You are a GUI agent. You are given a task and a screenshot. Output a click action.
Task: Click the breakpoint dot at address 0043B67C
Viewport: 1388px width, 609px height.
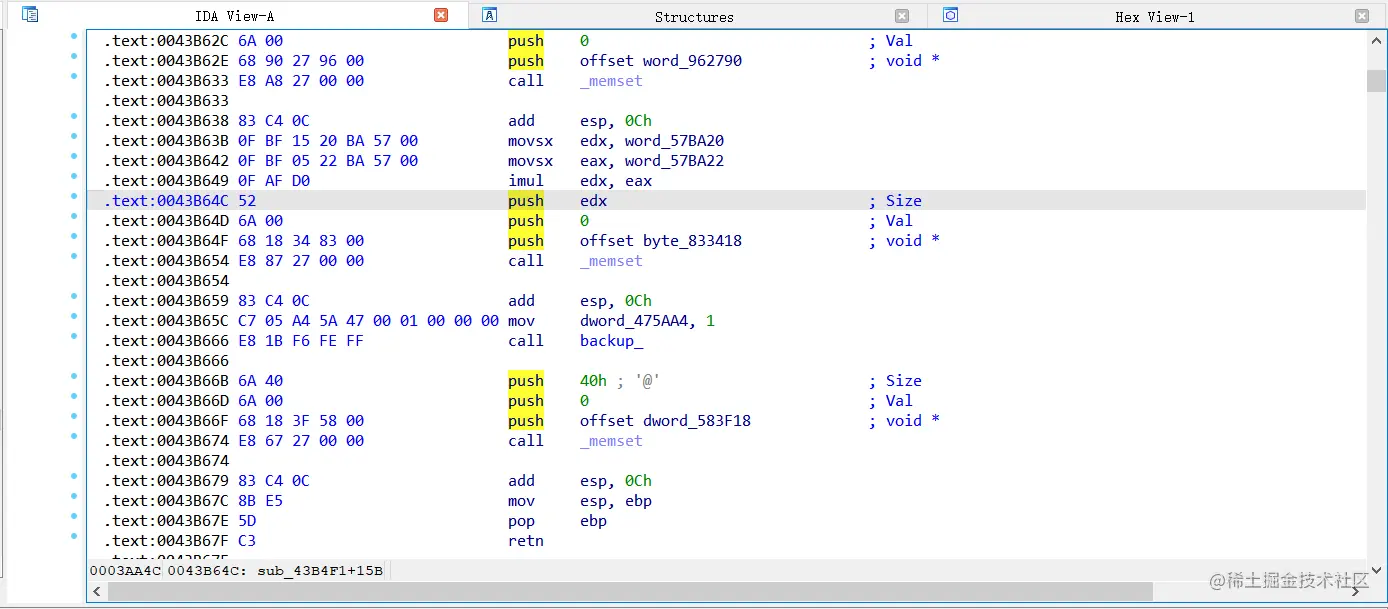point(74,496)
